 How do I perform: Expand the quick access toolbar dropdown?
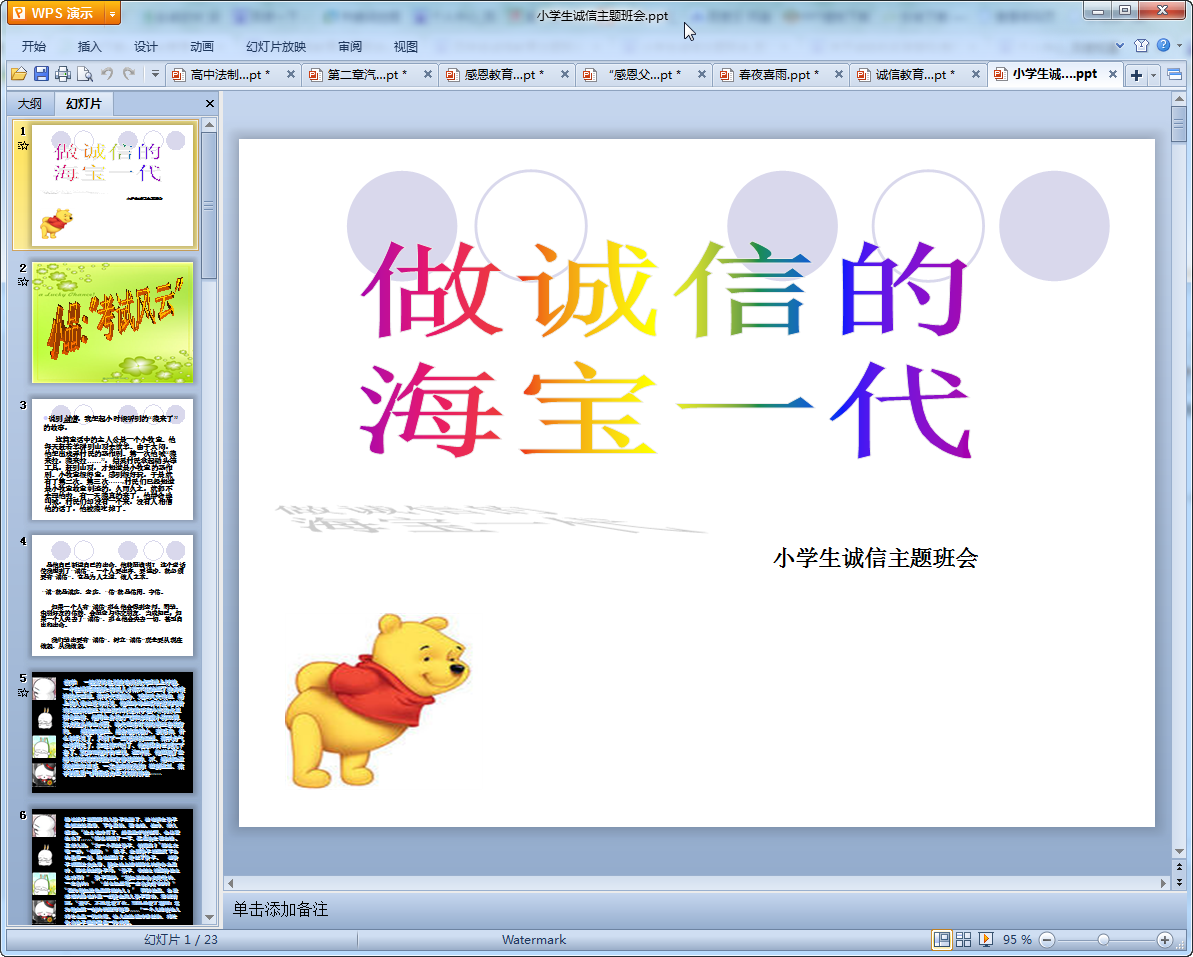pyautogui.click(x=155, y=74)
